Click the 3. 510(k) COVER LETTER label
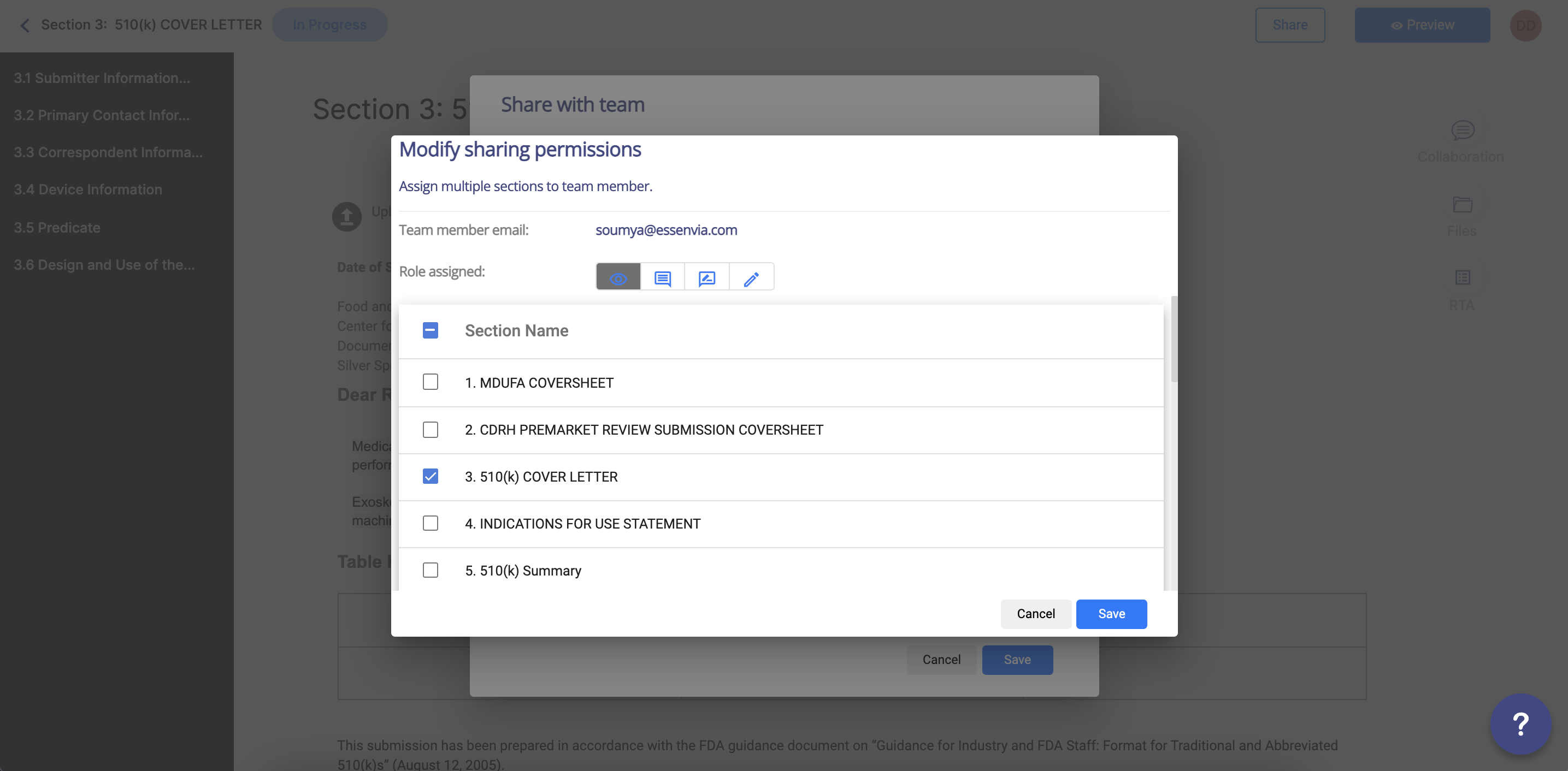 (x=541, y=477)
